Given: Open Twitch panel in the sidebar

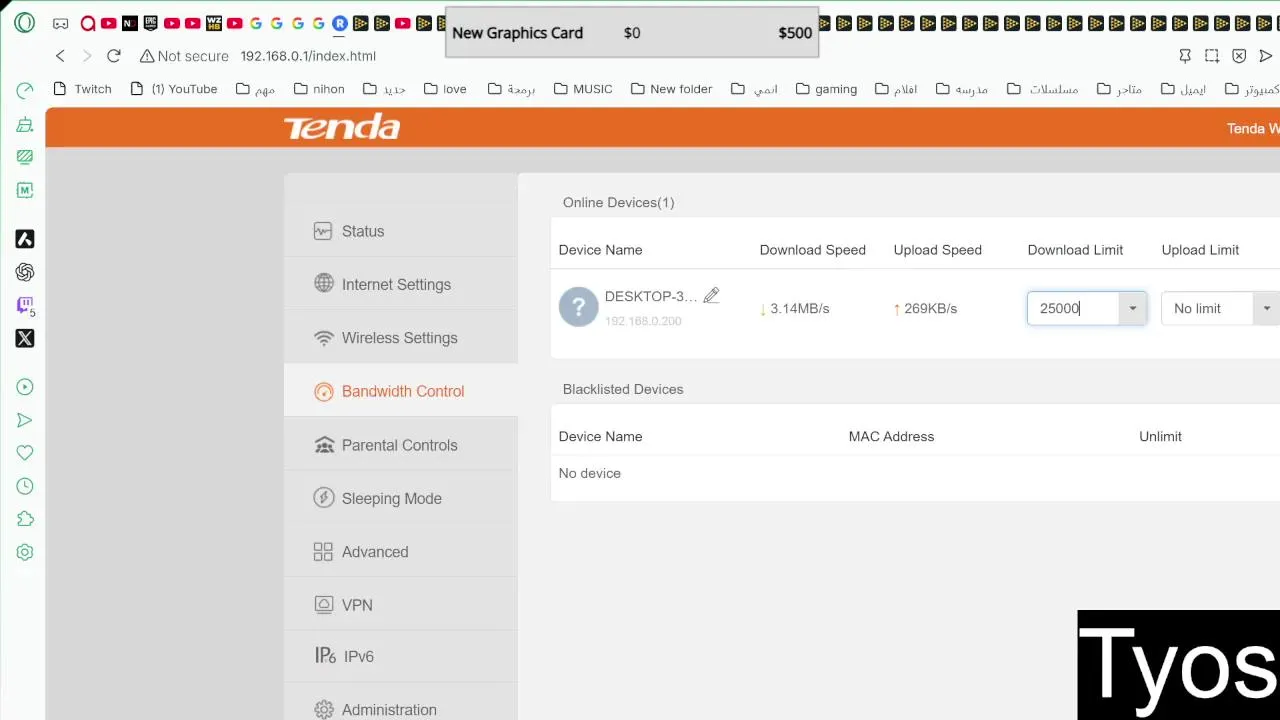Looking at the screenshot, I should (x=25, y=305).
